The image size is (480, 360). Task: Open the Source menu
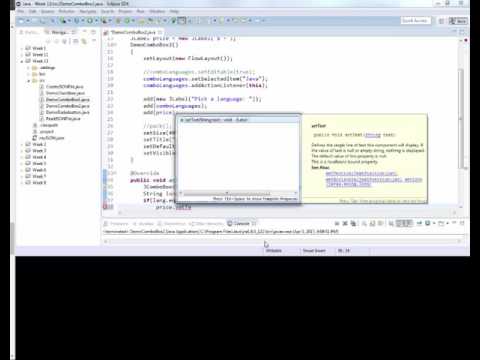pos(48,11)
